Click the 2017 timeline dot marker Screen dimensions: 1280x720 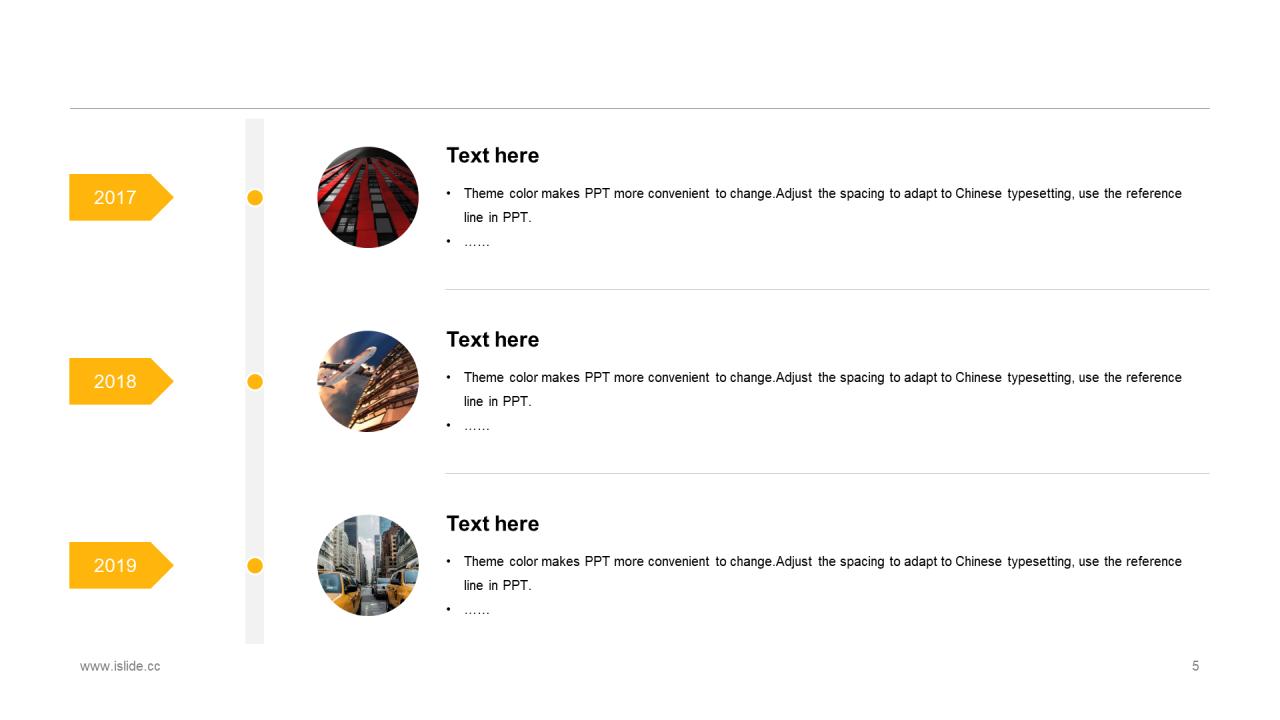255,198
